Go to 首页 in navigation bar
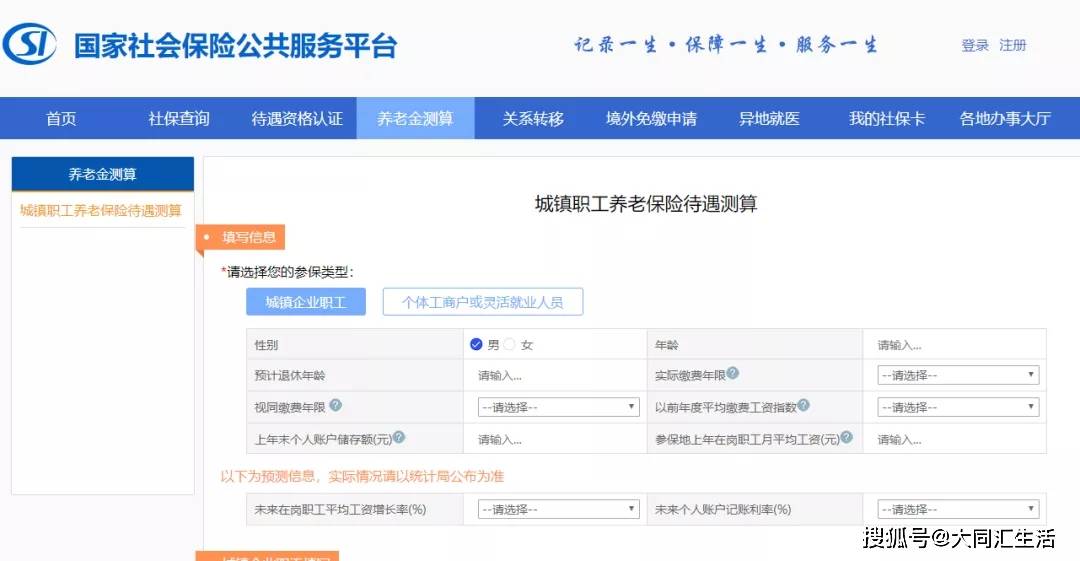The width and height of the screenshot is (1080, 561). 61,119
